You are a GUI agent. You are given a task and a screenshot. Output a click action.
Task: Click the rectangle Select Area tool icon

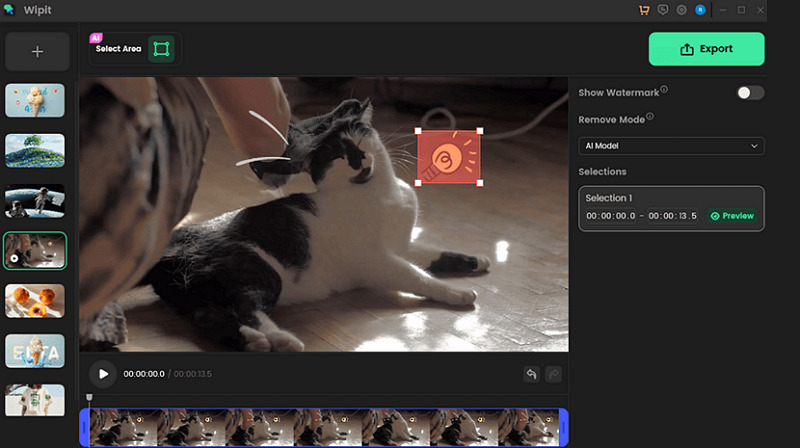click(161, 49)
